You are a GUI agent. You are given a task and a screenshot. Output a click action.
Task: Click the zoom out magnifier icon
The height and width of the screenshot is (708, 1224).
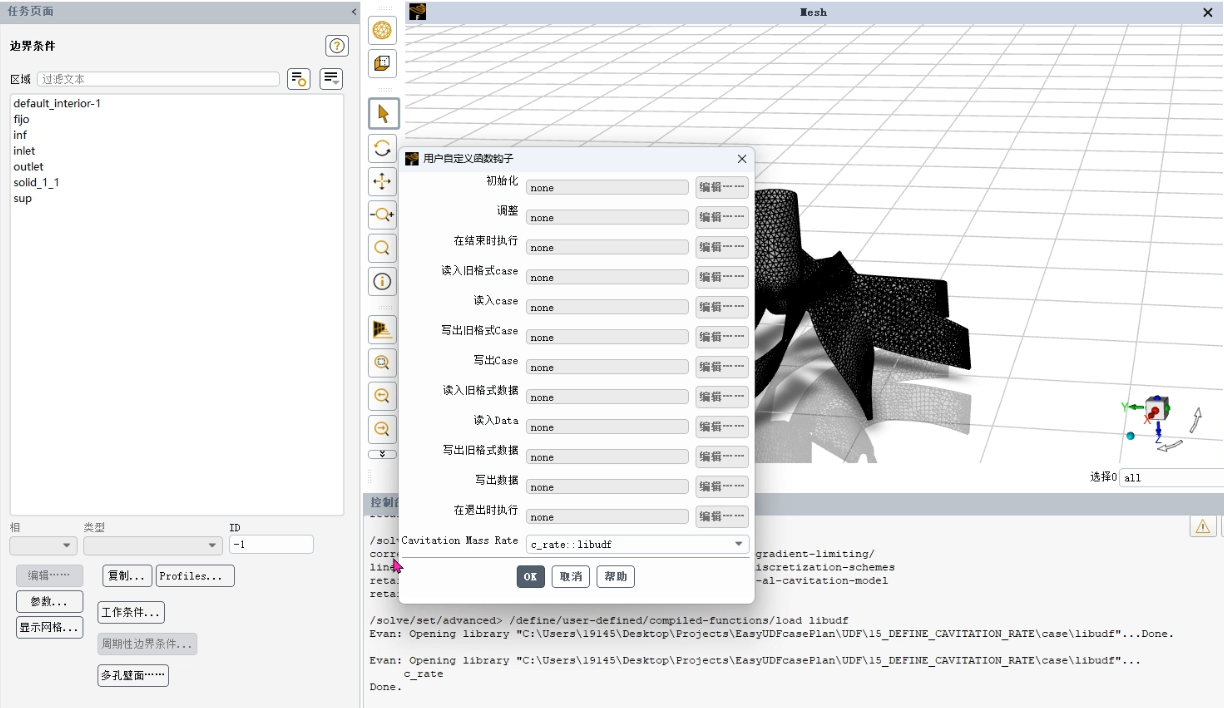[382, 396]
